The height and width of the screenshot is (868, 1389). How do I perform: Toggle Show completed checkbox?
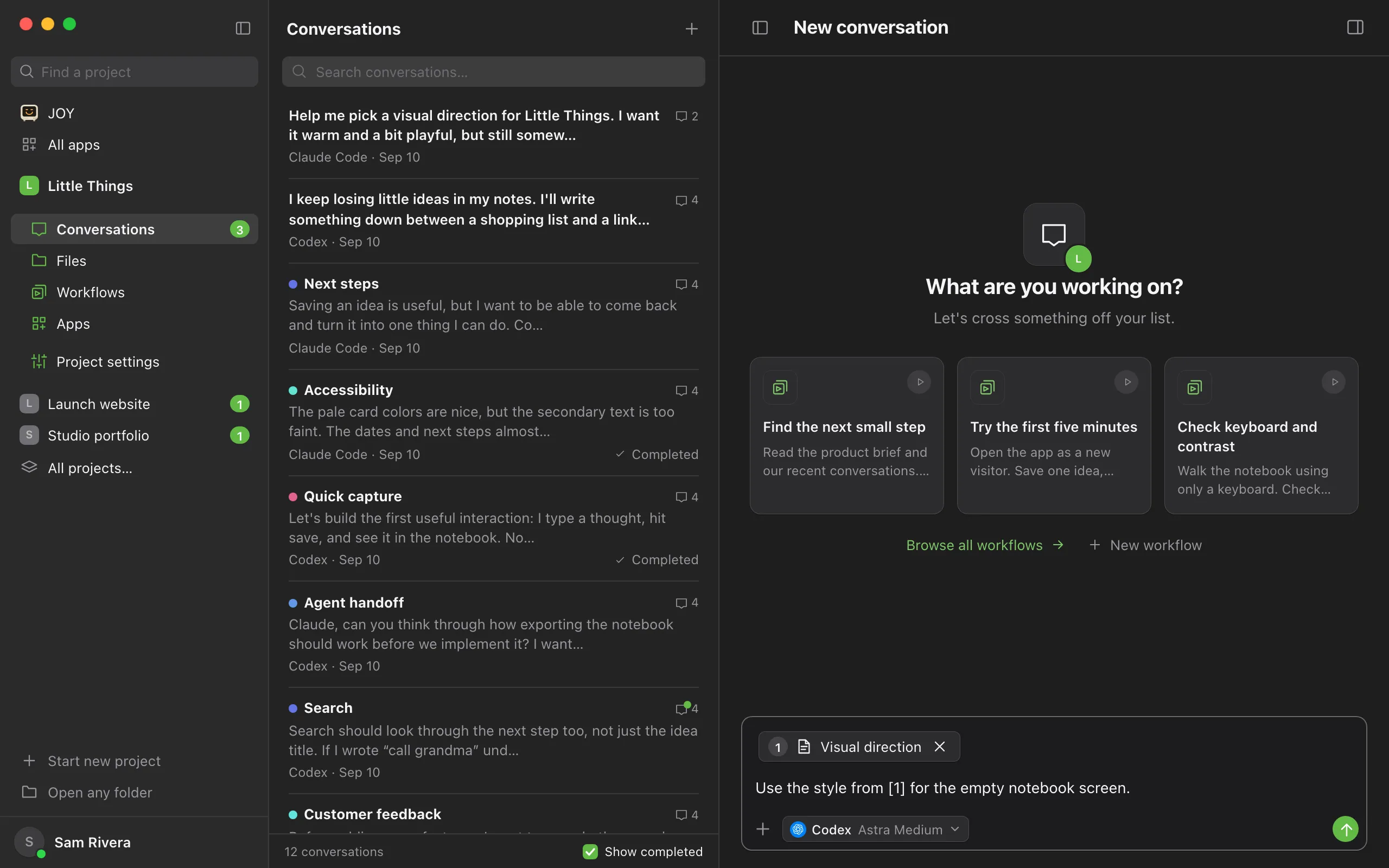click(590, 851)
